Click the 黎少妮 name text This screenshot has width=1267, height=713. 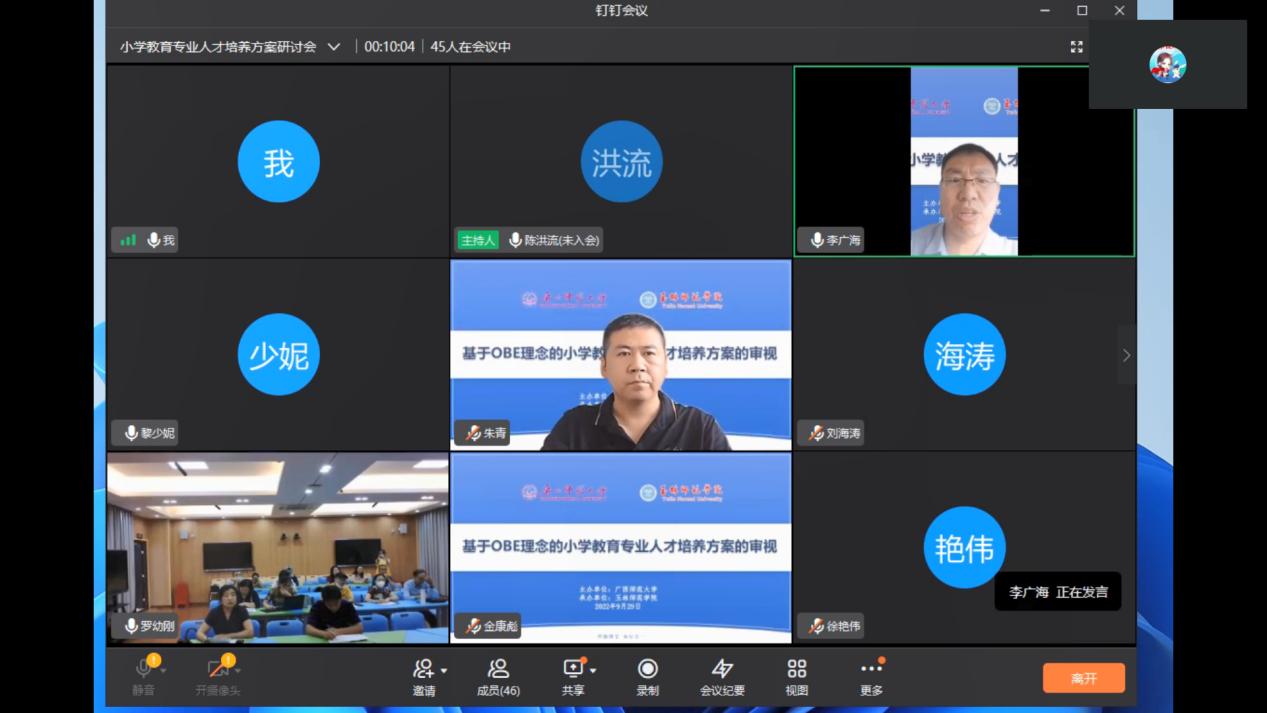(158, 433)
